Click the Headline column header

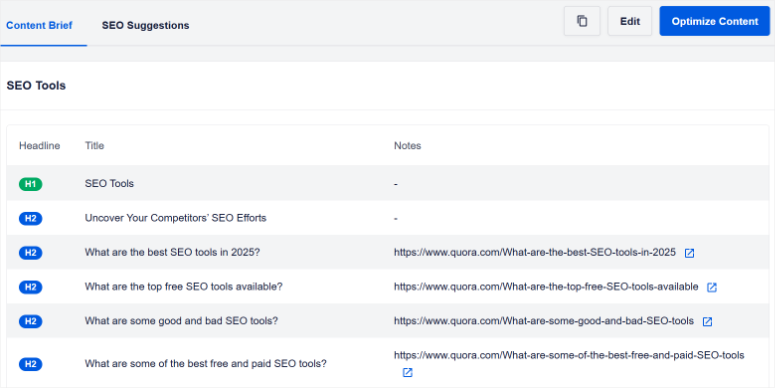pyautogui.click(x=40, y=146)
